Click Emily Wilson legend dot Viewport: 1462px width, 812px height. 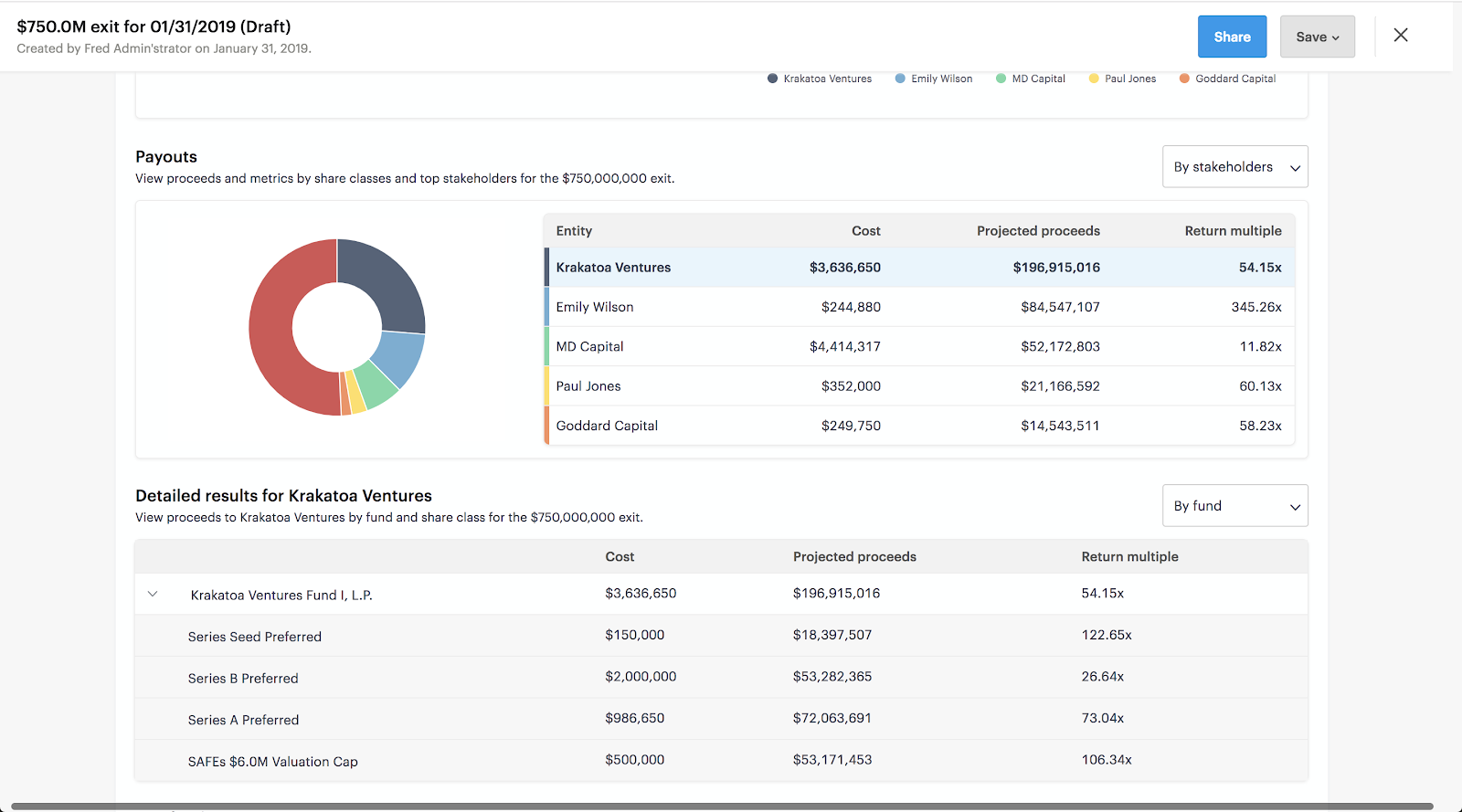tap(900, 79)
